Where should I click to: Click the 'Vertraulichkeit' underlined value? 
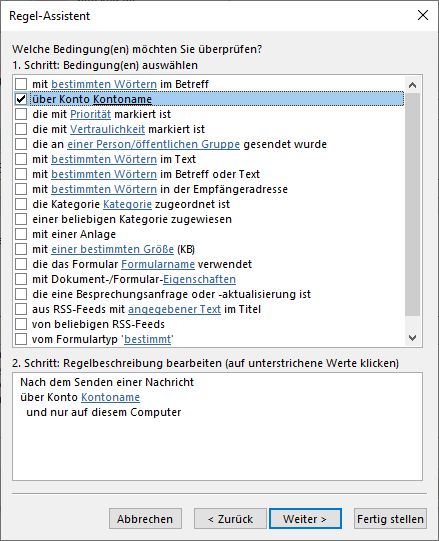(x=107, y=129)
